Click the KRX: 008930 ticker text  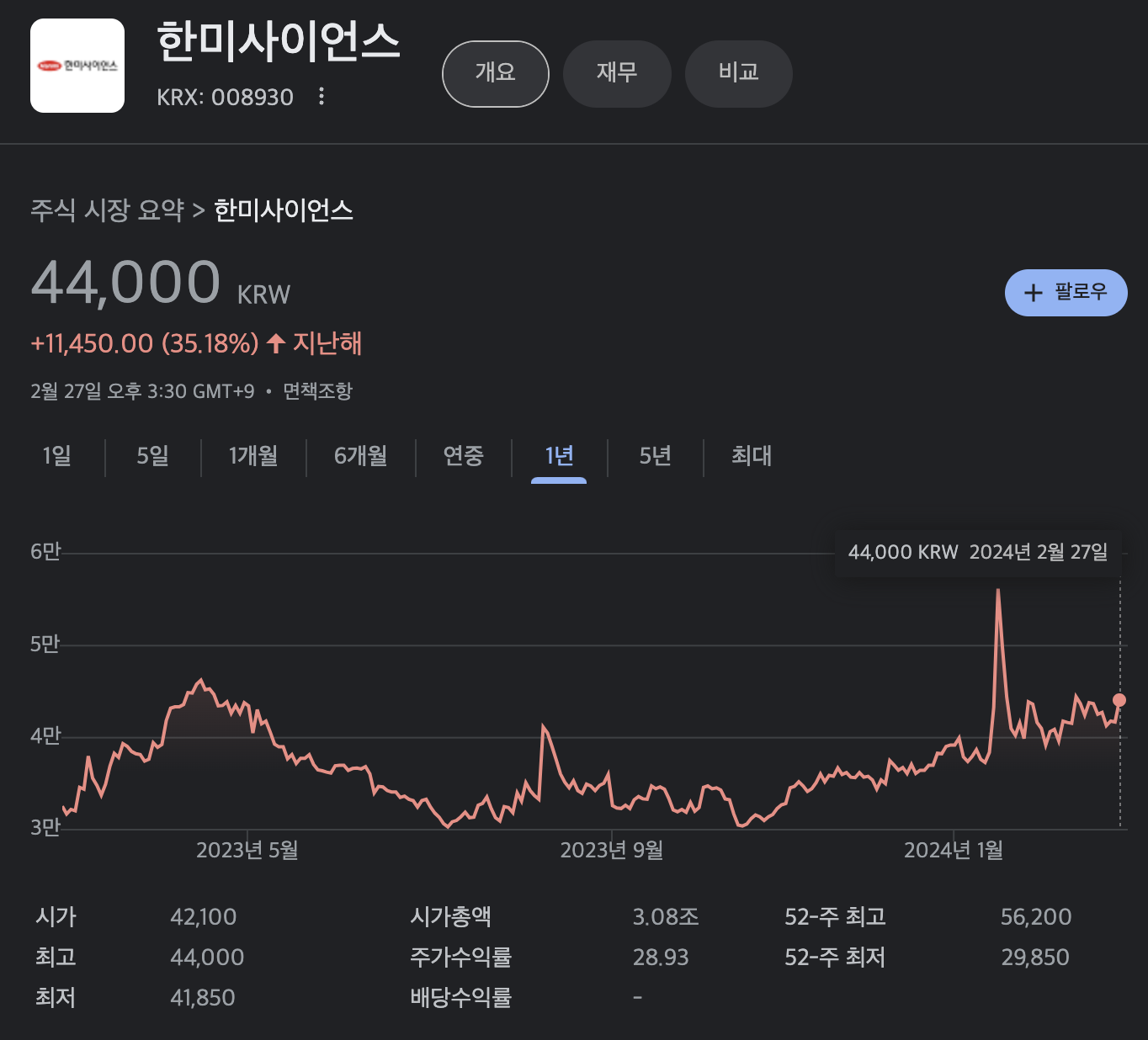[225, 98]
